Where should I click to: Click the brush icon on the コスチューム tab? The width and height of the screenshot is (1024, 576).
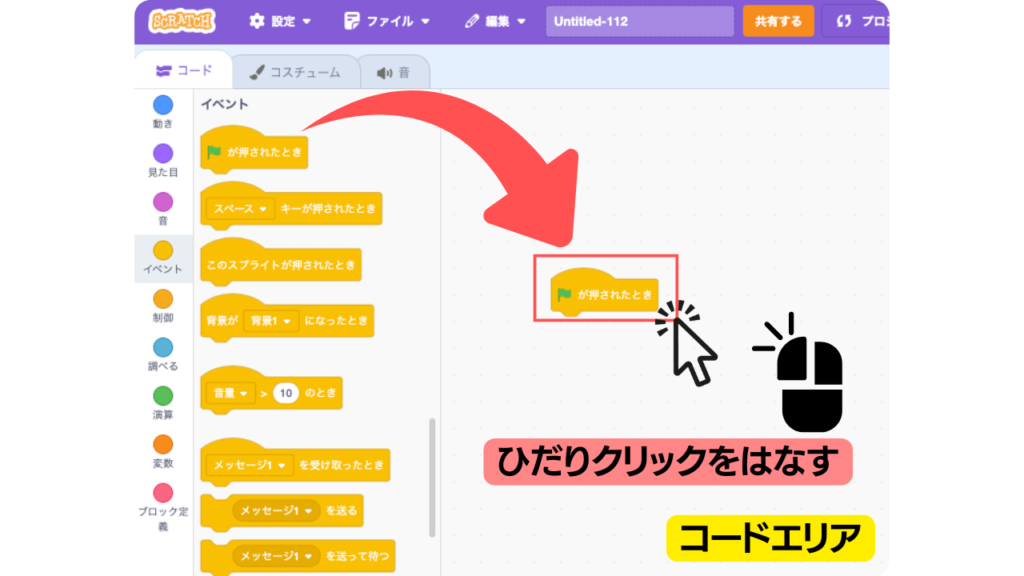point(257,72)
